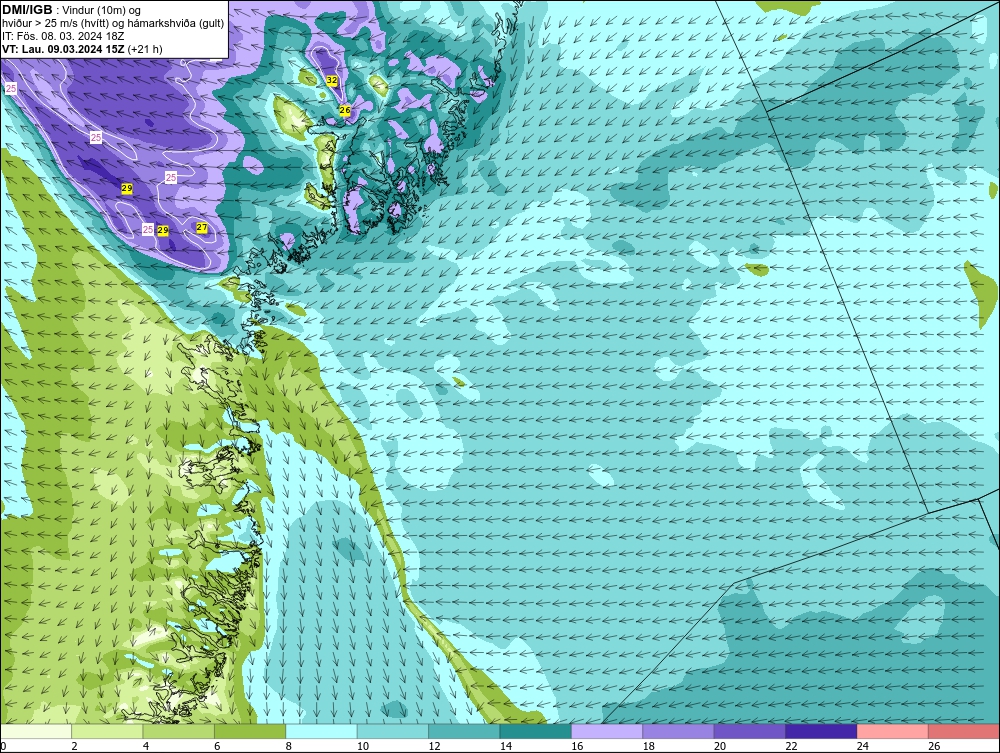Image resolution: width=1000 pixels, height=753 pixels.
Task: Click the legend tick label 16
Action: point(577,746)
